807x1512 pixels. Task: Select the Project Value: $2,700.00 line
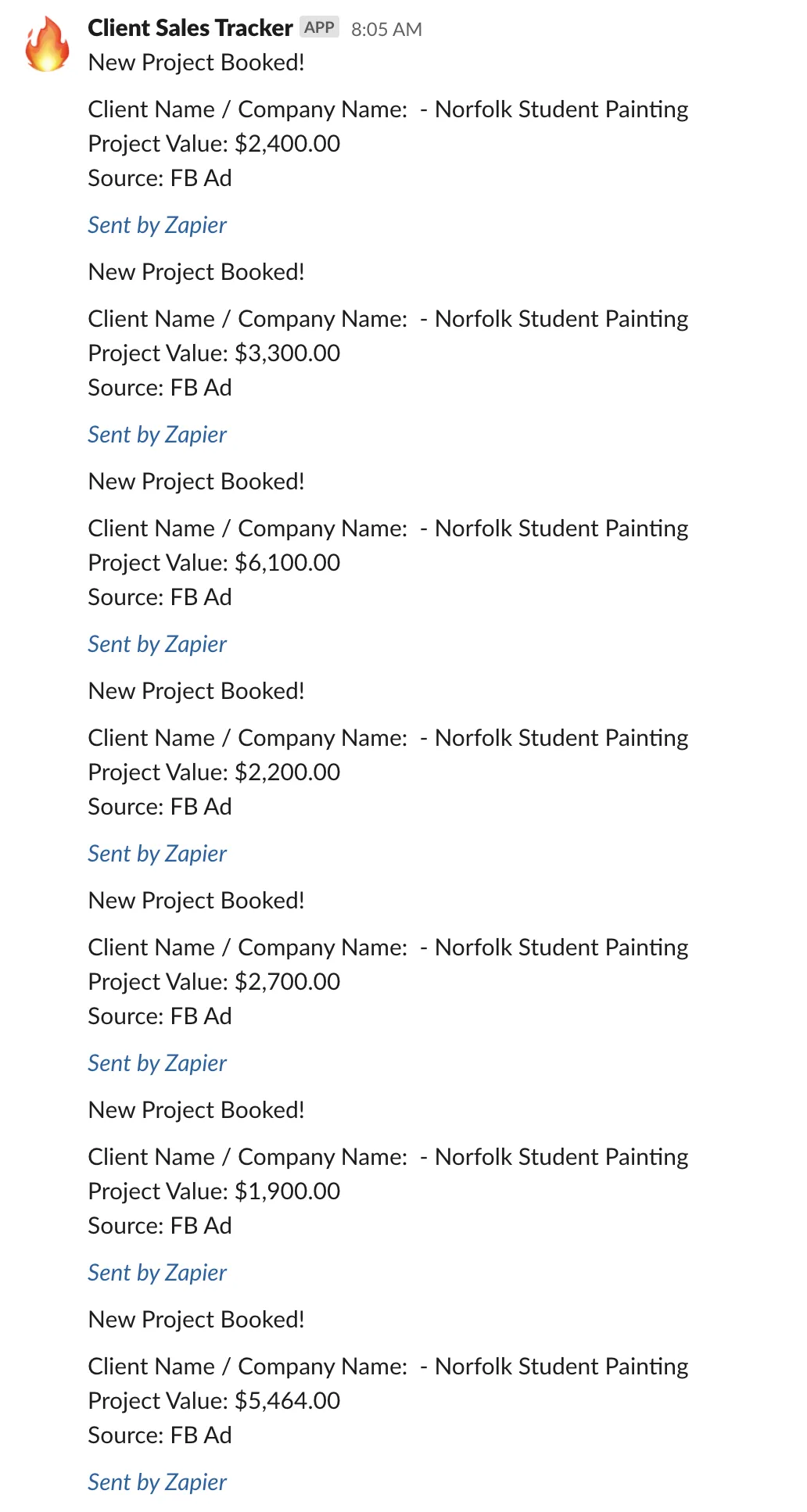point(214,982)
